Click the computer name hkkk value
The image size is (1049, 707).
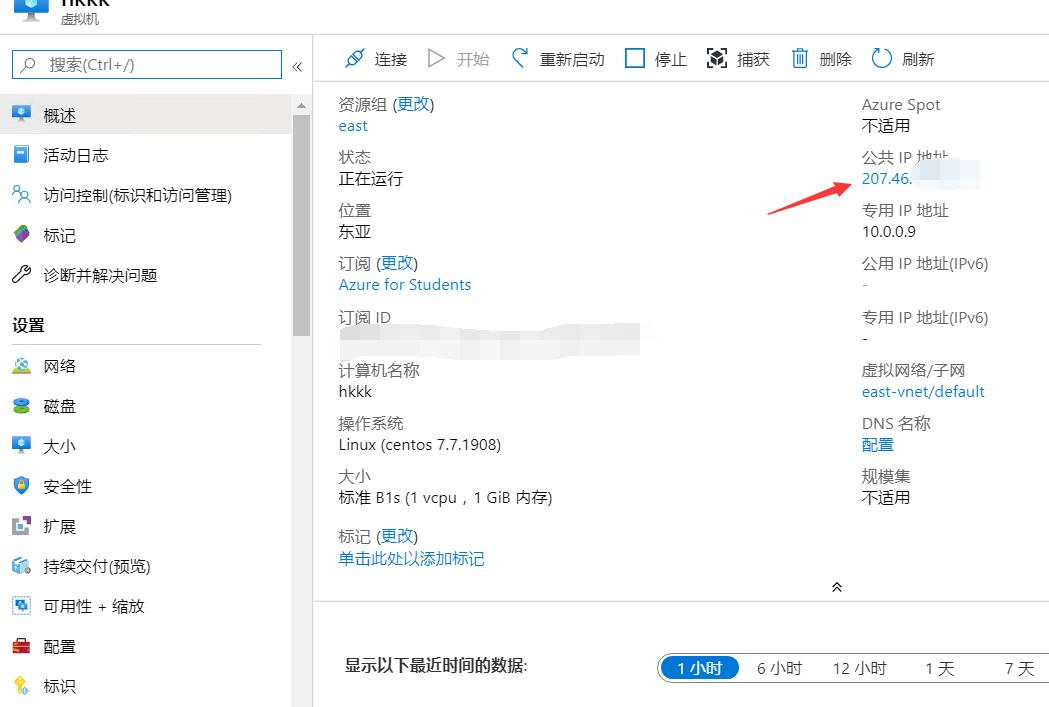tap(355, 391)
